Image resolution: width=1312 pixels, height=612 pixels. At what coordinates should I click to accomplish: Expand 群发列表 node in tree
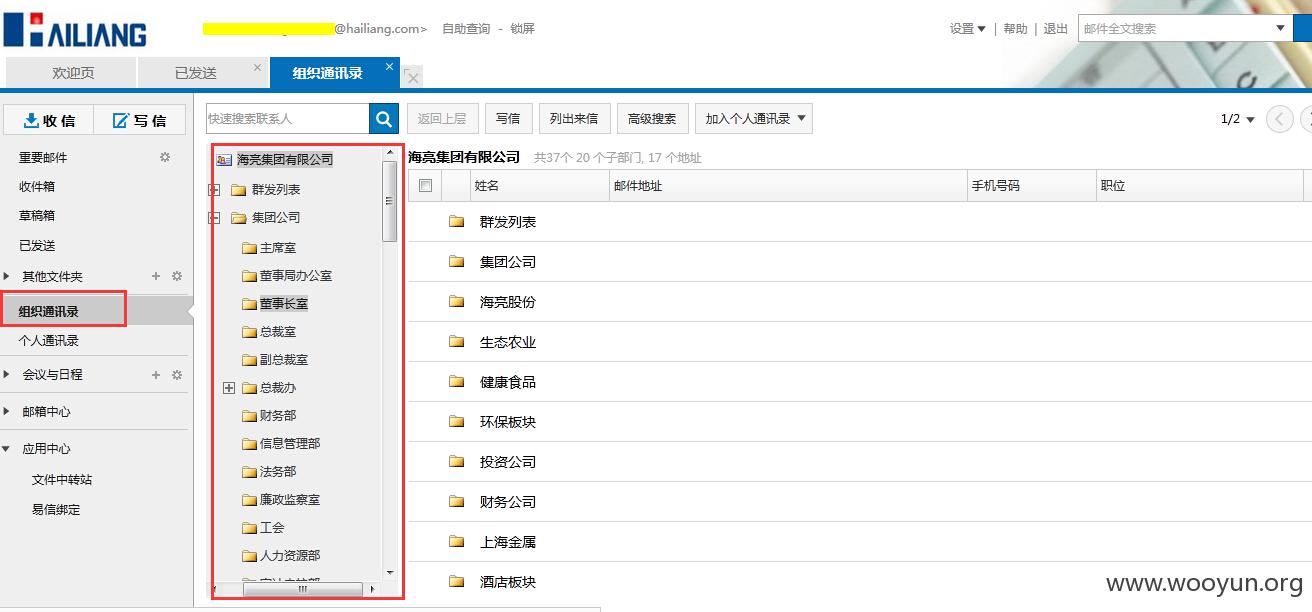tap(213, 189)
